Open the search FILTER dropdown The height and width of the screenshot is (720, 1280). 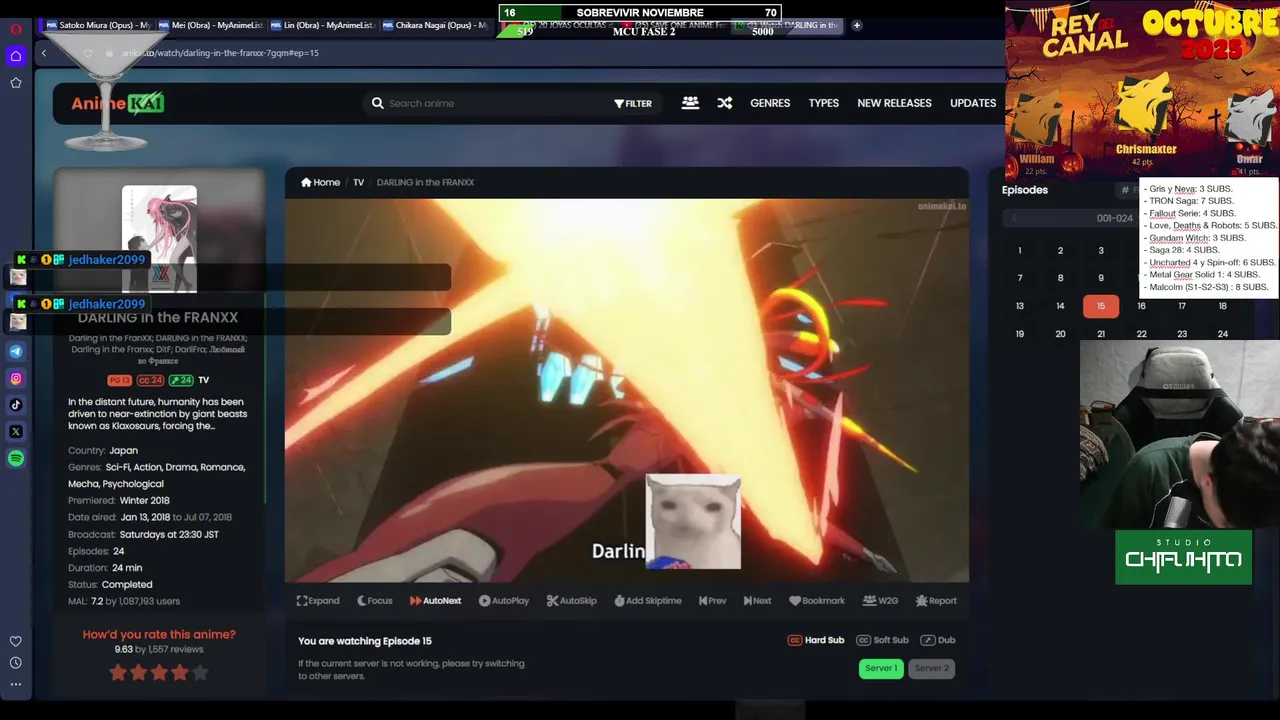click(x=633, y=103)
